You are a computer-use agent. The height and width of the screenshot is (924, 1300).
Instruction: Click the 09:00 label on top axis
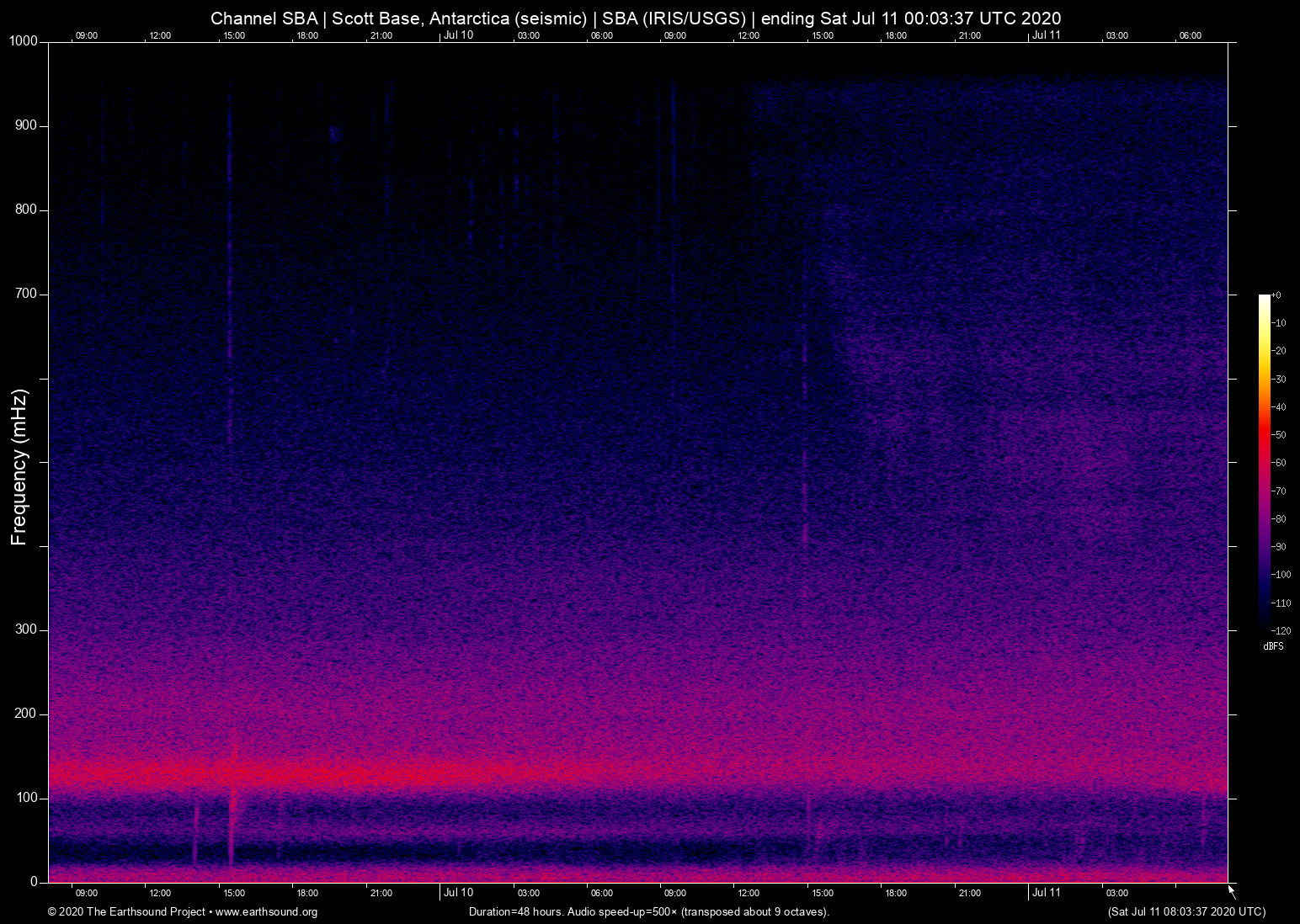coord(87,35)
